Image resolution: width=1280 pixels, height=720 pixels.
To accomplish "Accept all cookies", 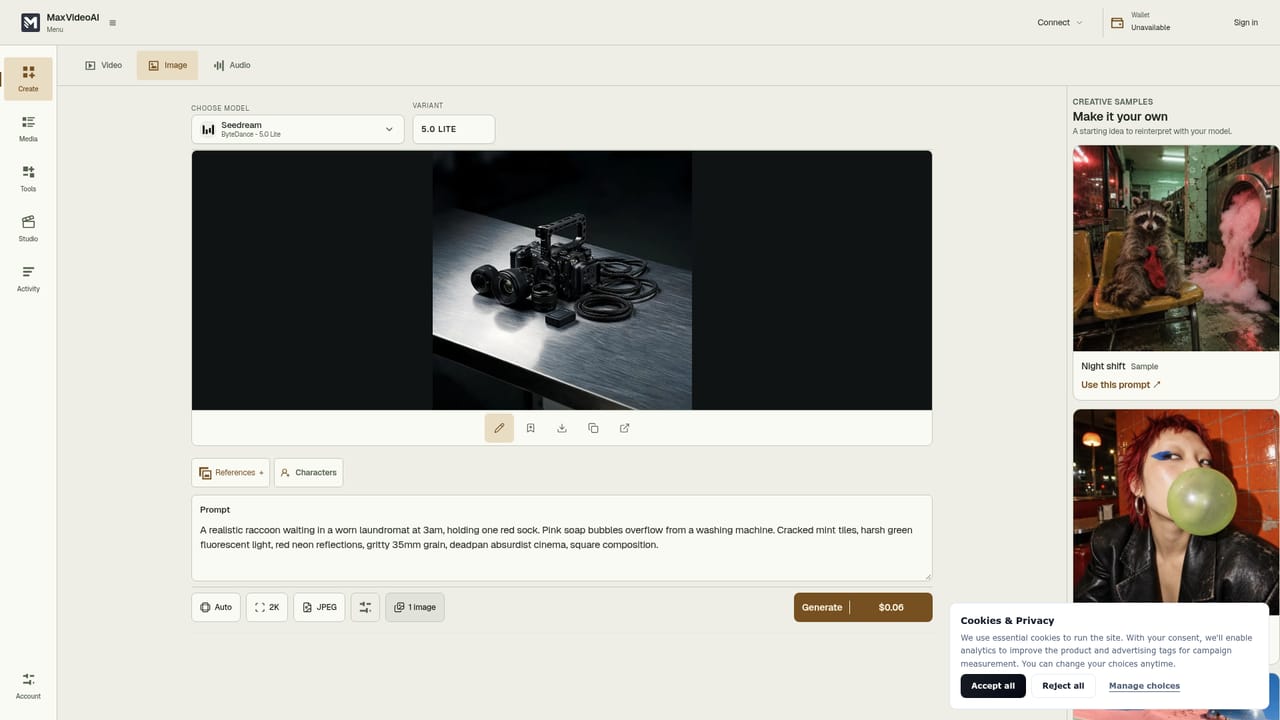I will click(993, 686).
